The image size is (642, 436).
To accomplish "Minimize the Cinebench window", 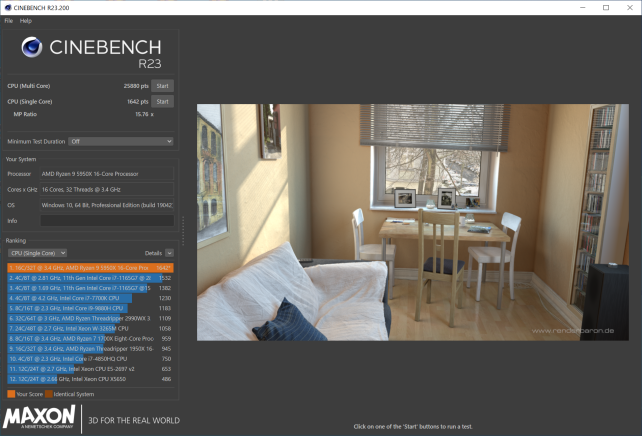I will (x=583, y=7).
